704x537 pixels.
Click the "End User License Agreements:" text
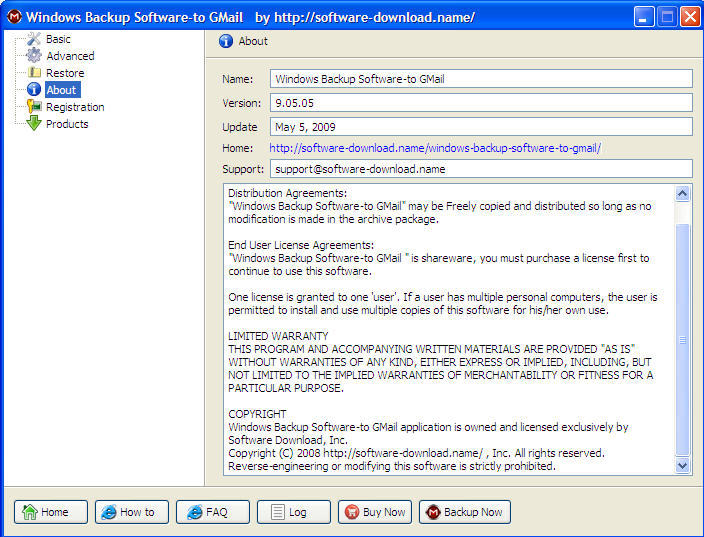301,245
